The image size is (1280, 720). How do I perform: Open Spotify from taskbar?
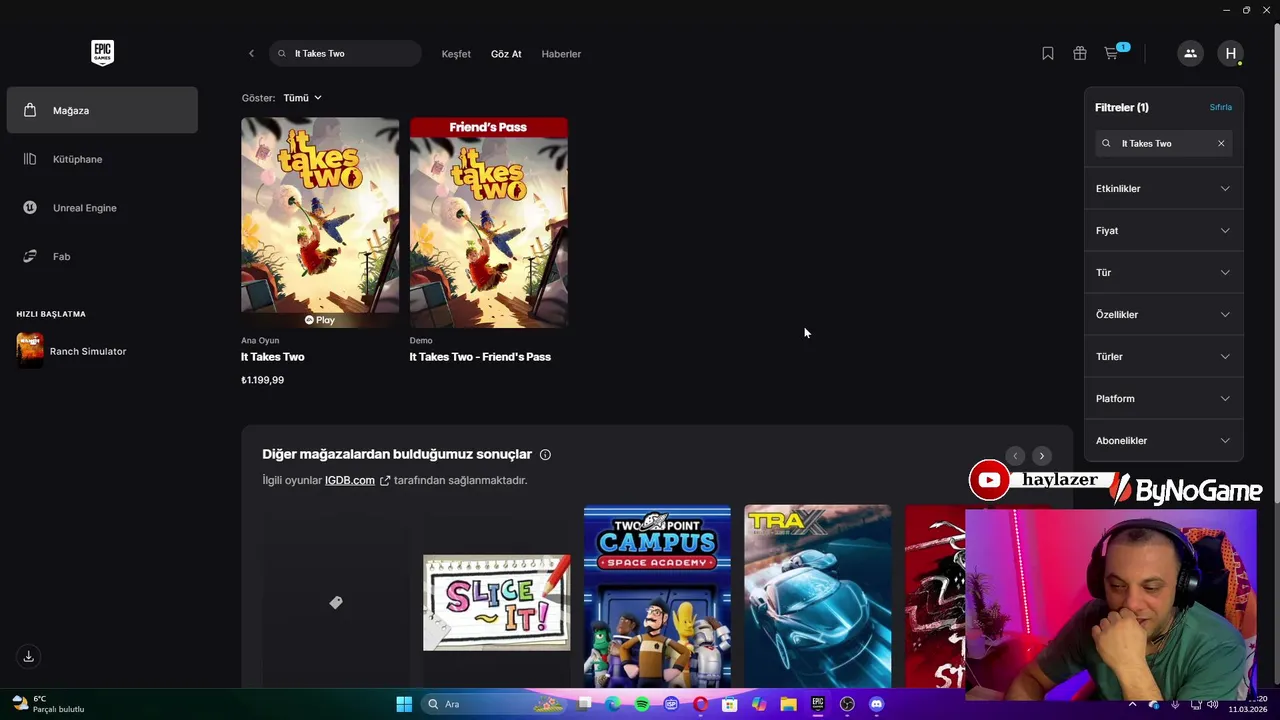pyautogui.click(x=642, y=704)
